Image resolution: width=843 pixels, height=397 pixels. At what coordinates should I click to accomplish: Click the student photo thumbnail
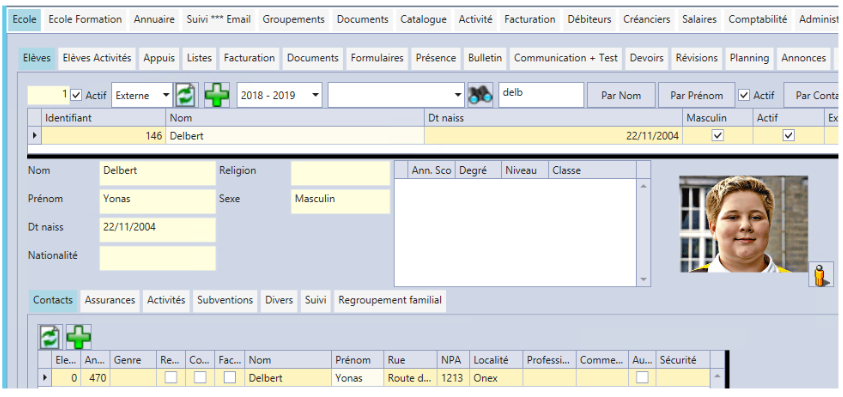pos(743,224)
